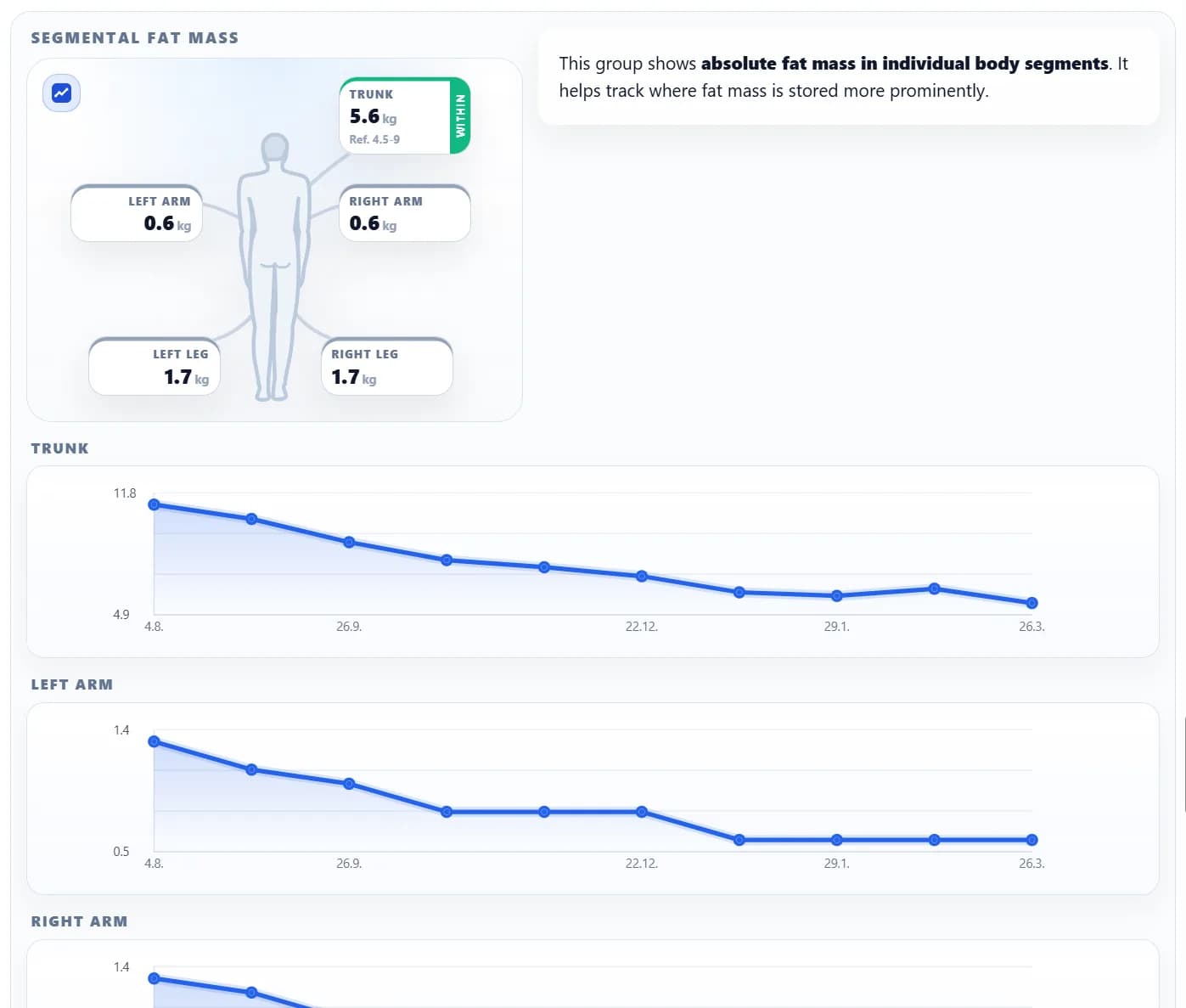Image resolution: width=1186 pixels, height=1008 pixels.
Task: Click the 11.8 axis value on Trunk chart
Action: [125, 493]
